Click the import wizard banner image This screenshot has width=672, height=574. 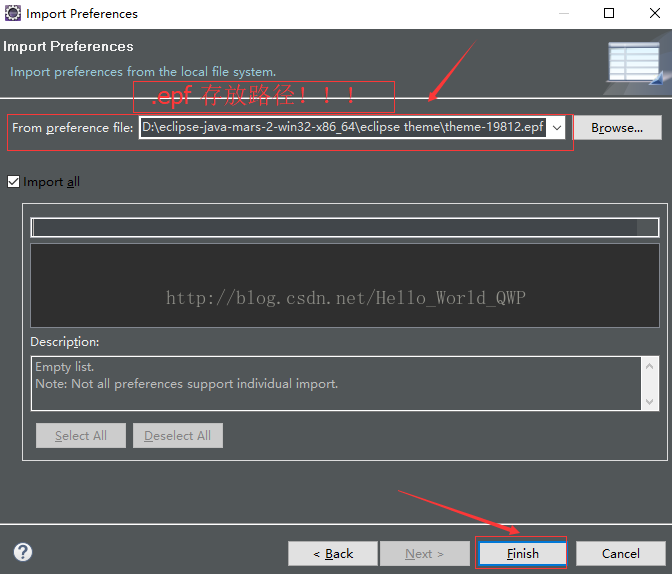click(636, 65)
